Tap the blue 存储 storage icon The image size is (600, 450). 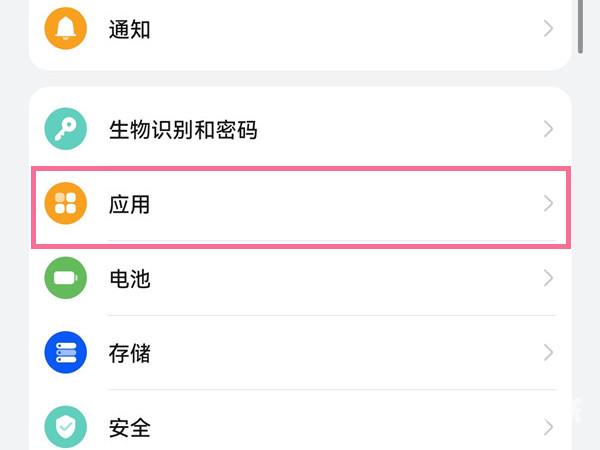pyautogui.click(x=66, y=353)
